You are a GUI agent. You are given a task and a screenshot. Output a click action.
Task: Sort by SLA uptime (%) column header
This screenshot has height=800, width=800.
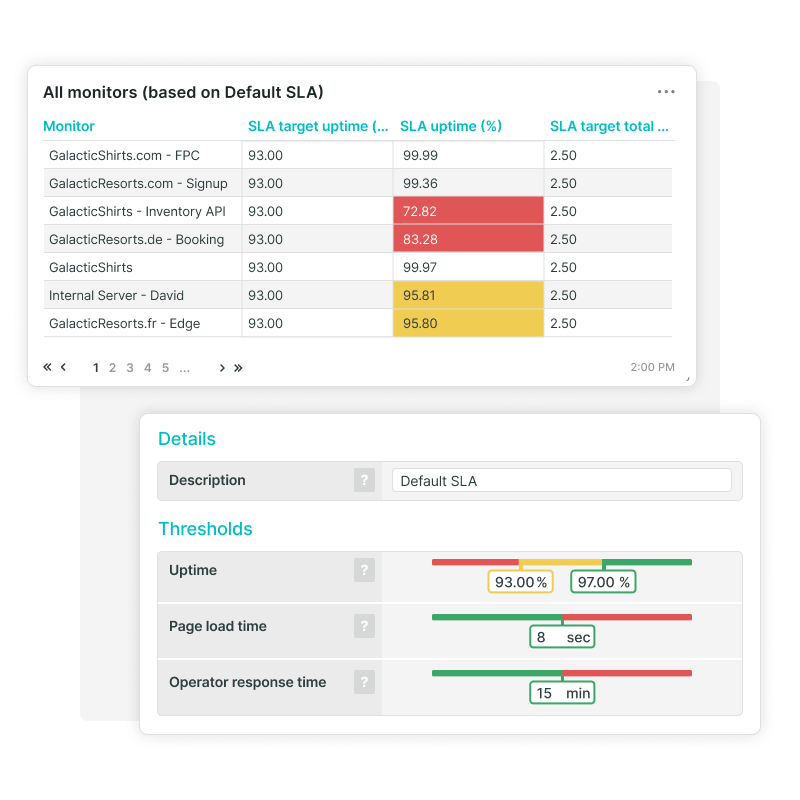point(451,126)
